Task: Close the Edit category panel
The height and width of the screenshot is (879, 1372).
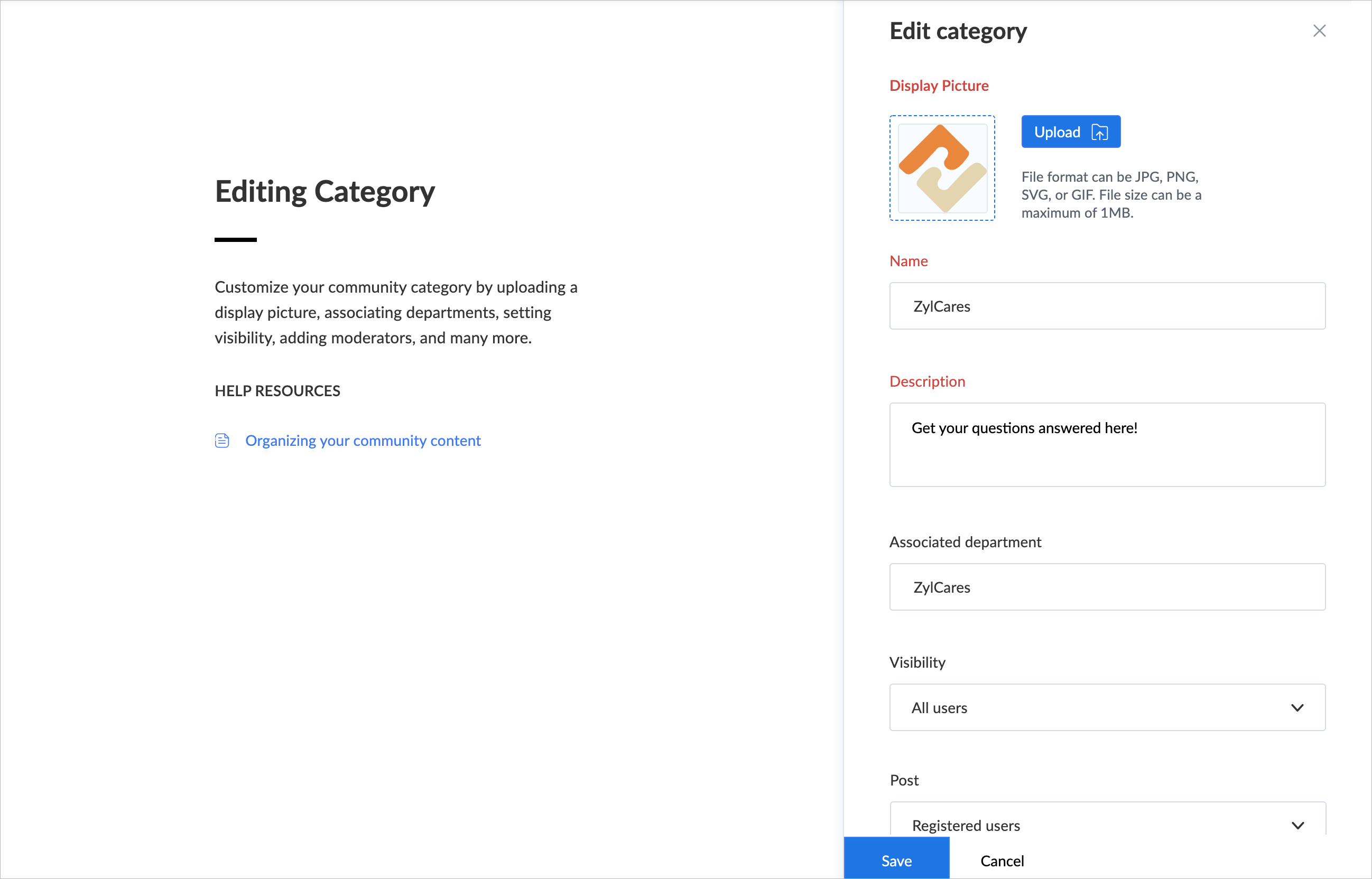Action: 1319,31
